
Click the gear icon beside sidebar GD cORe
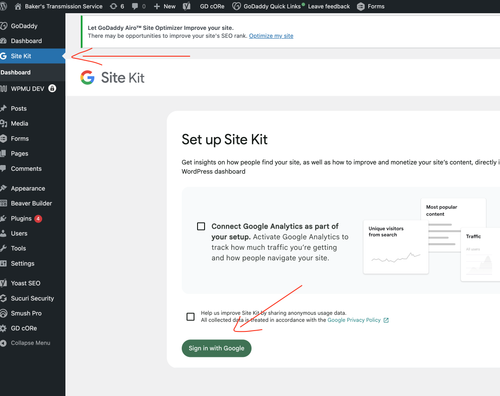tap(3, 328)
